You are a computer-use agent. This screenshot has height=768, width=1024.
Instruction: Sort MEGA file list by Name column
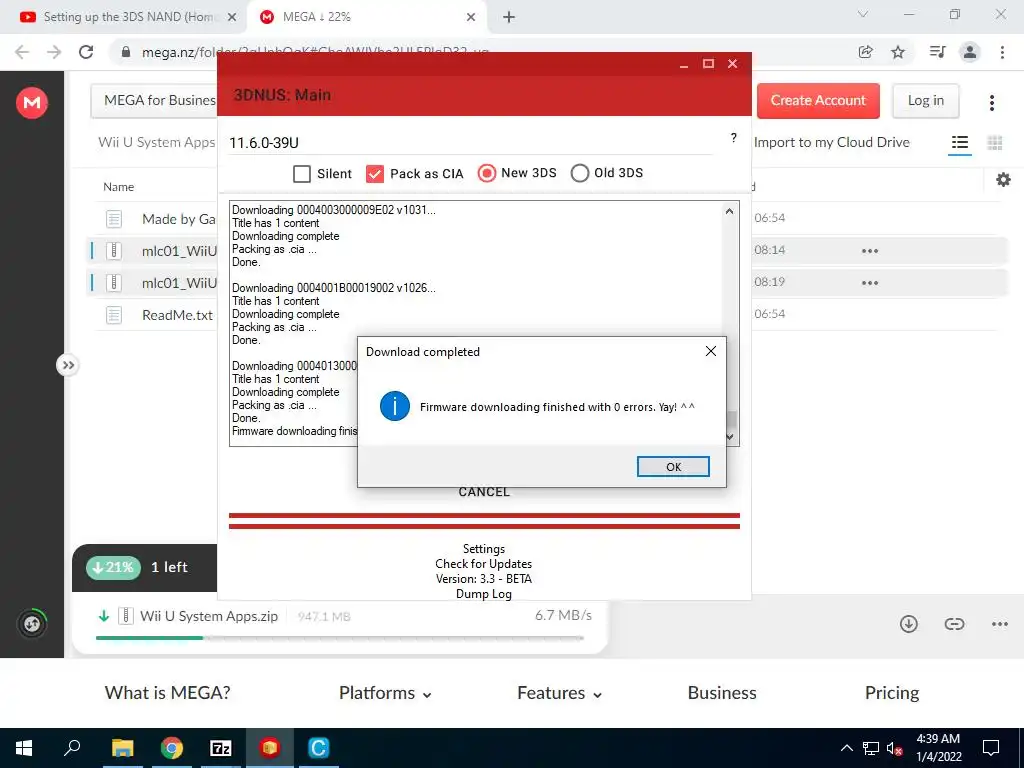click(x=118, y=187)
